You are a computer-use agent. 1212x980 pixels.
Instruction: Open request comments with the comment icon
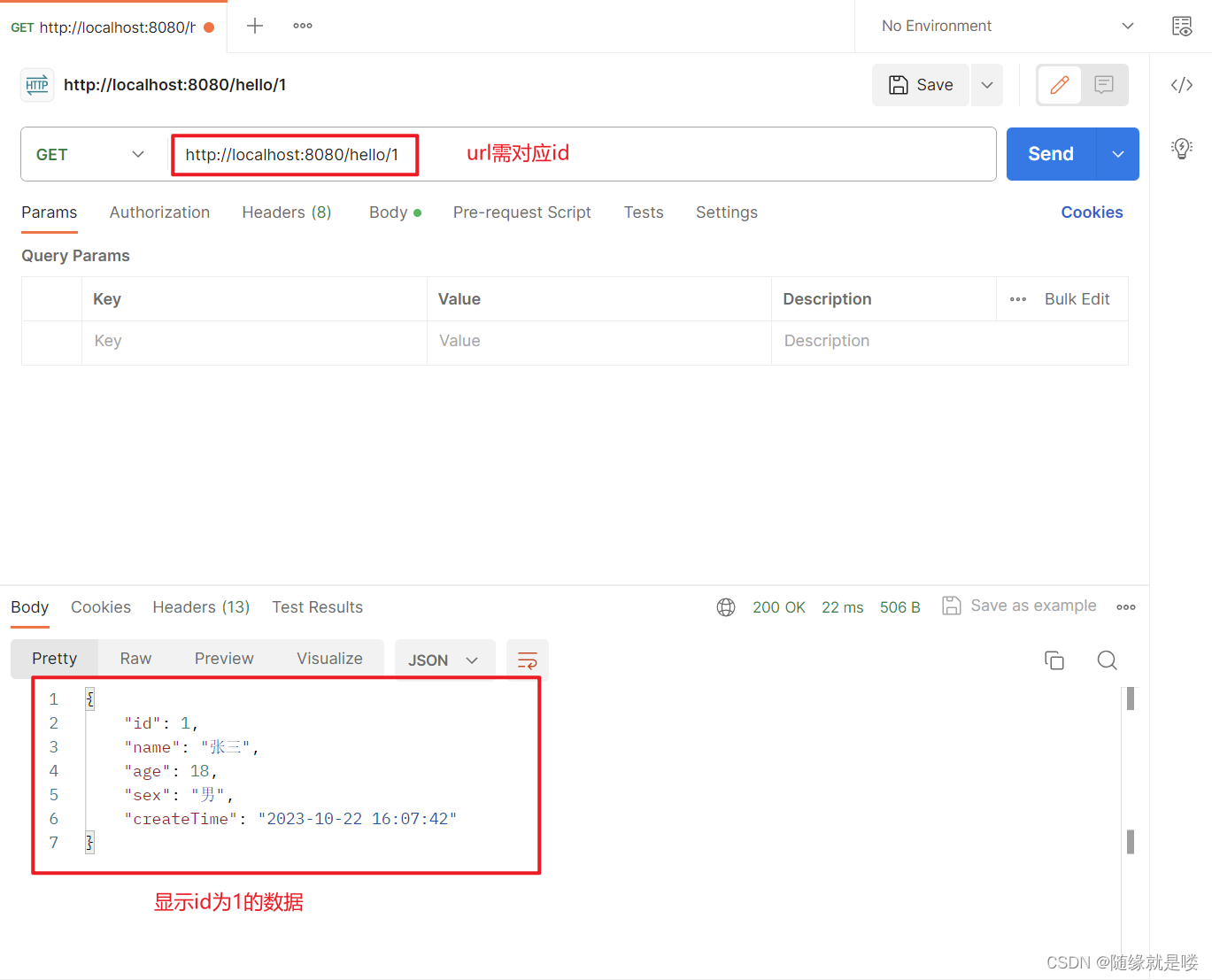[x=1103, y=85]
